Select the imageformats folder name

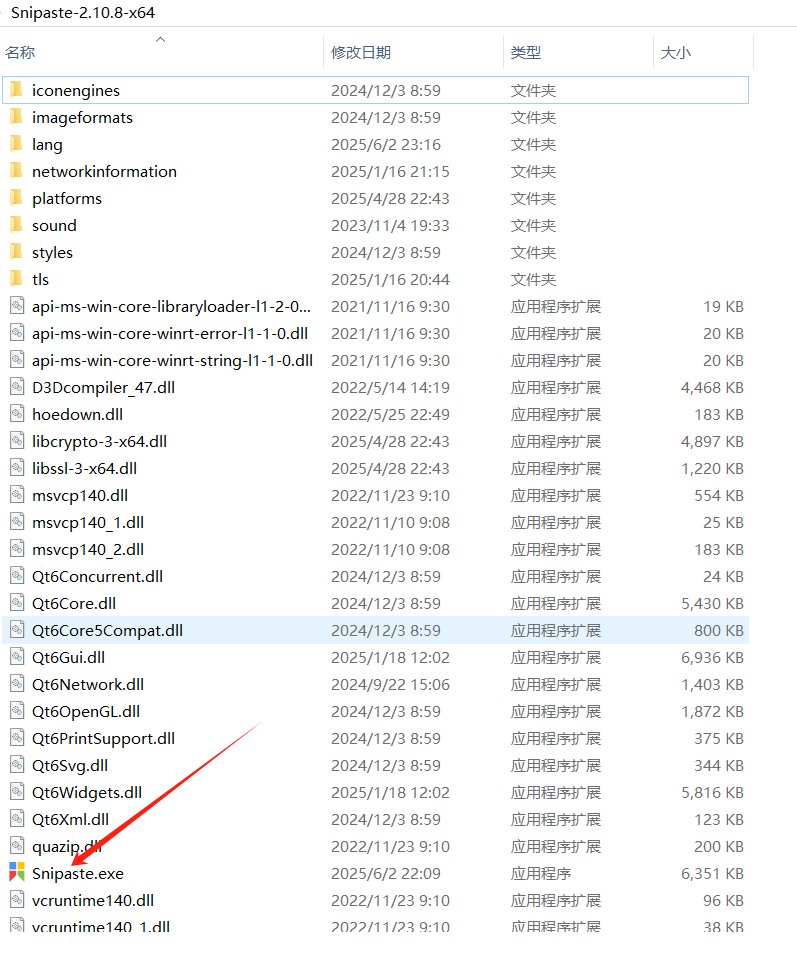82,118
